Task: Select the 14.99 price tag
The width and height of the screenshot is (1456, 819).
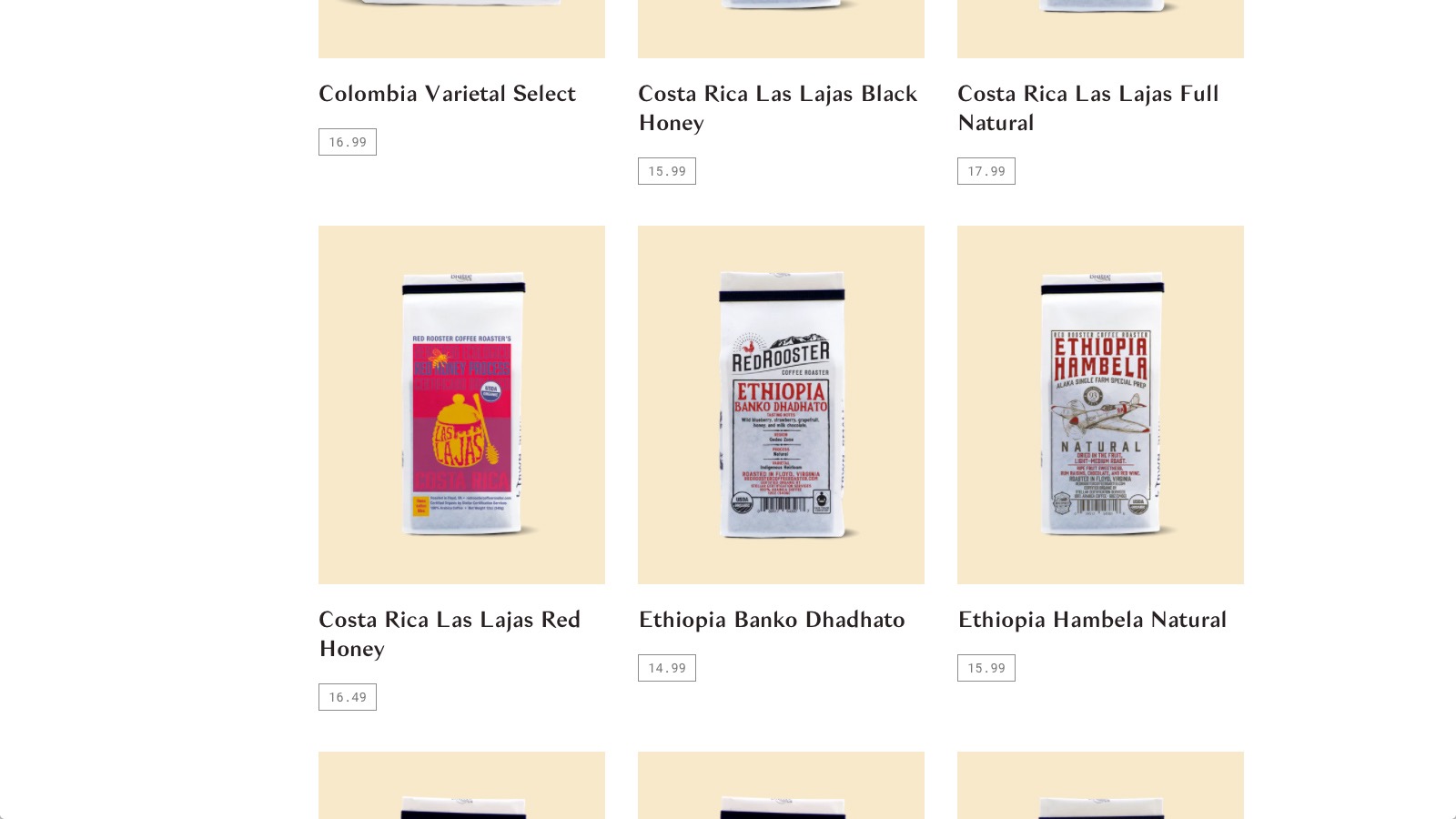Action: (x=667, y=668)
